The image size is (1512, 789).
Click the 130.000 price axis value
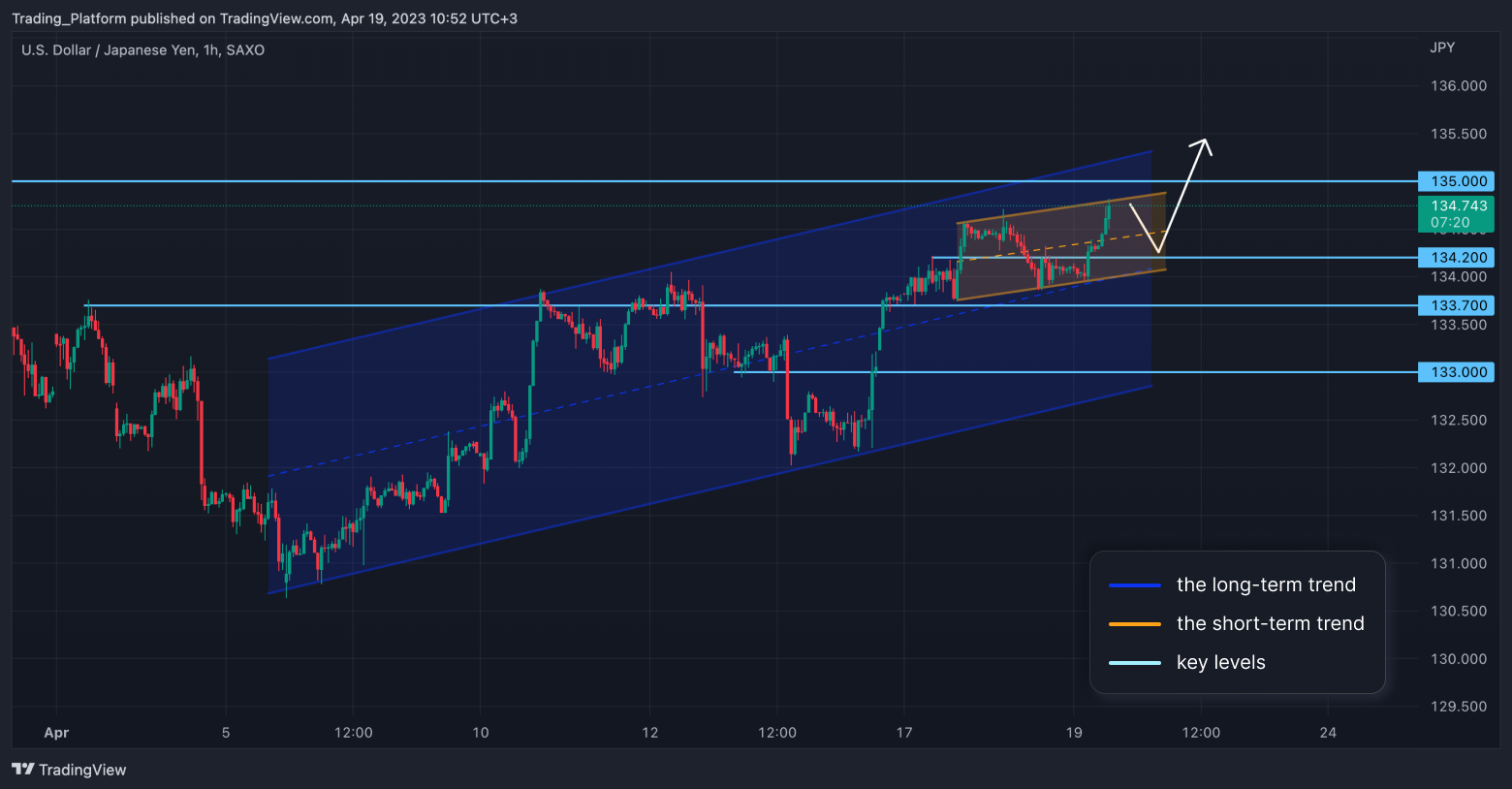click(1459, 659)
